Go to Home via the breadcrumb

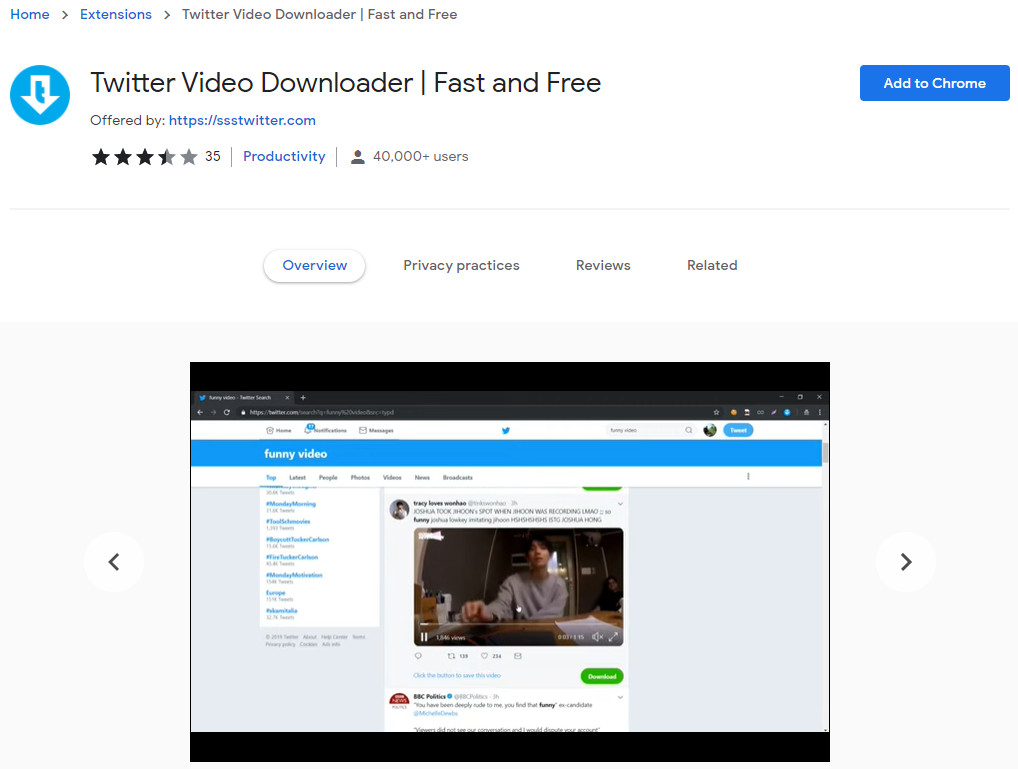[x=29, y=15]
